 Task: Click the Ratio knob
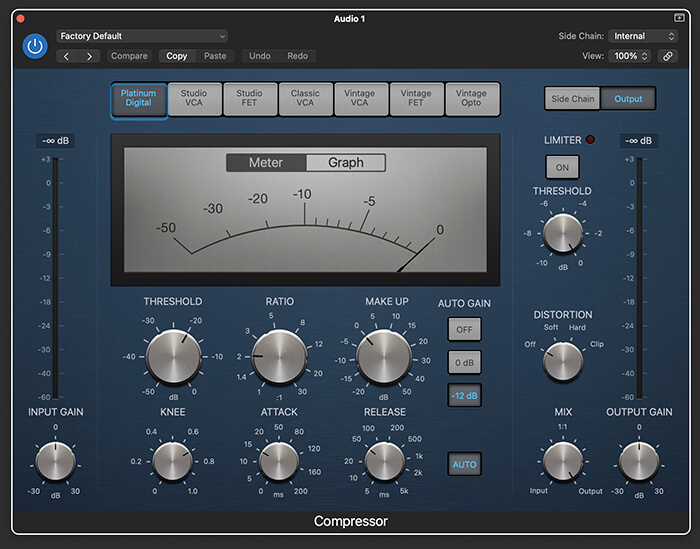279,357
